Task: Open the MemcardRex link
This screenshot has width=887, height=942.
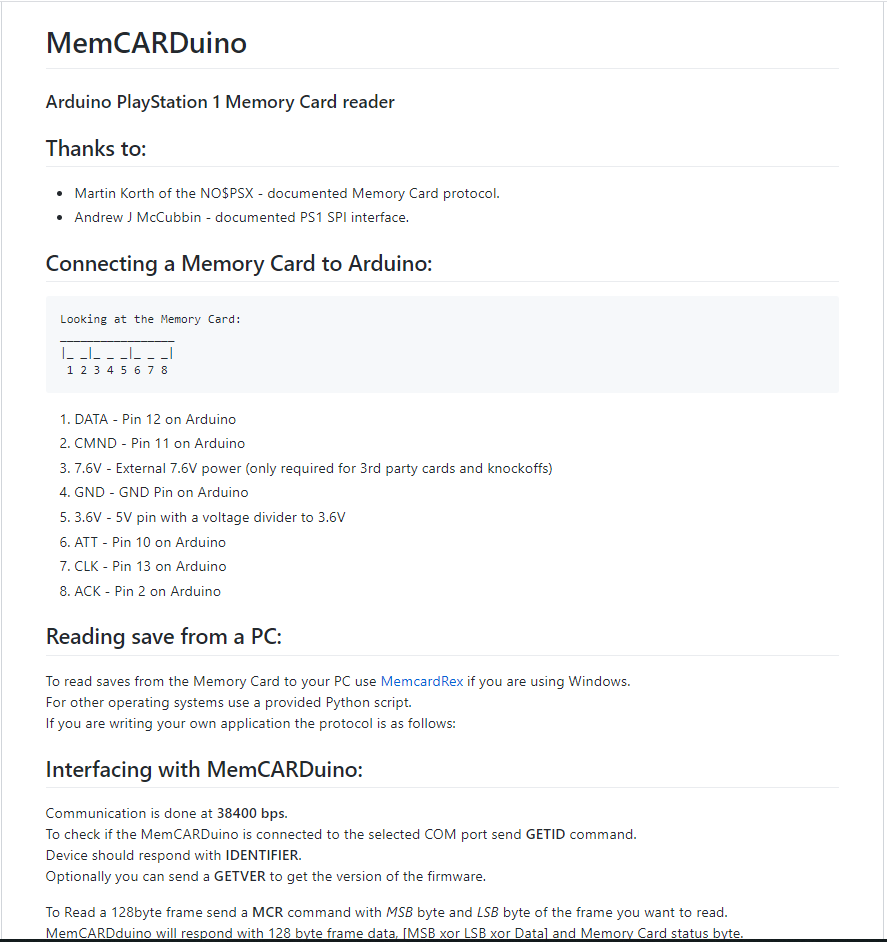Action: (421, 681)
